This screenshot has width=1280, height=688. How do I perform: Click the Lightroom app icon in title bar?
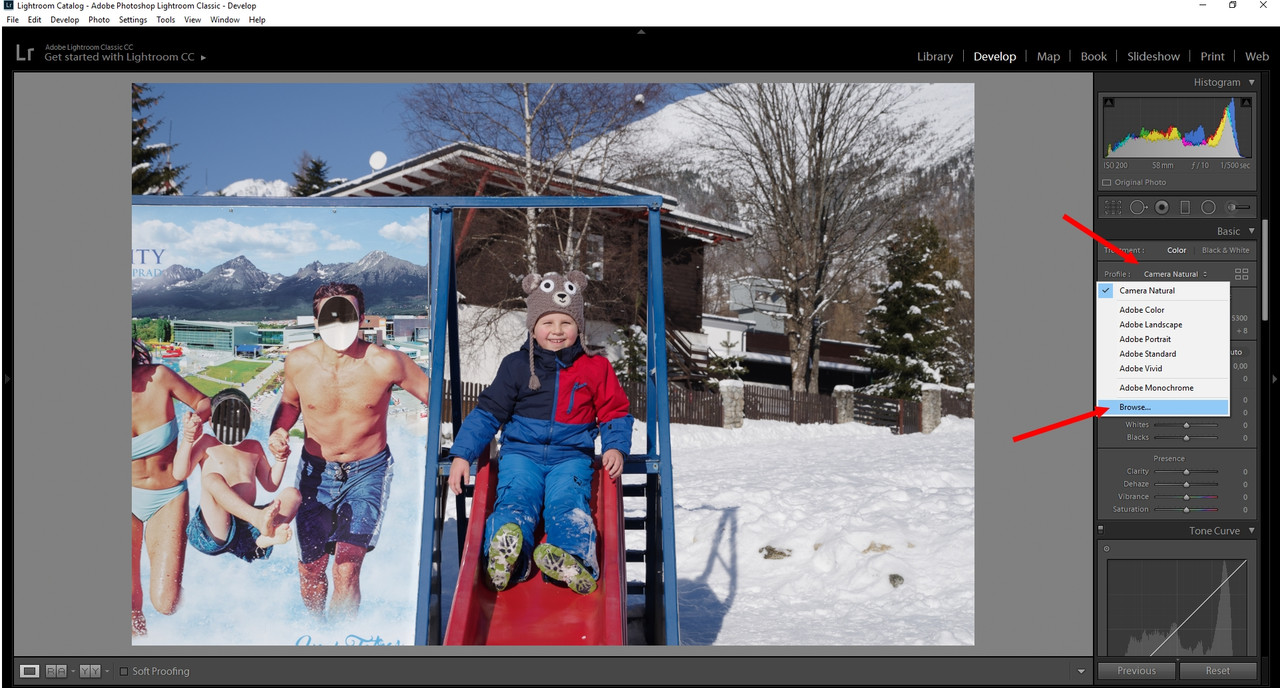click(8, 5)
